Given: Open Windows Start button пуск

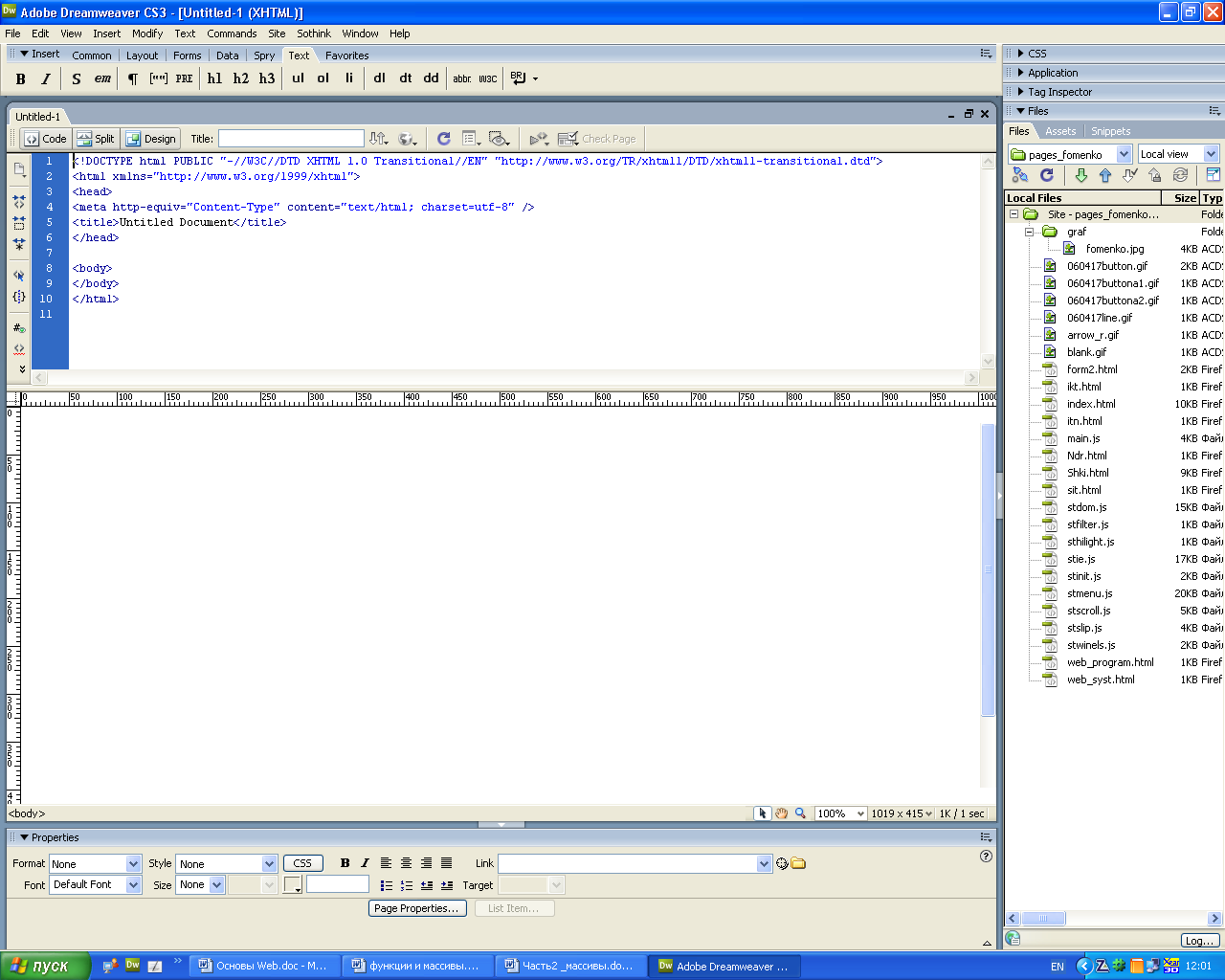Looking at the screenshot, I should pos(45,966).
